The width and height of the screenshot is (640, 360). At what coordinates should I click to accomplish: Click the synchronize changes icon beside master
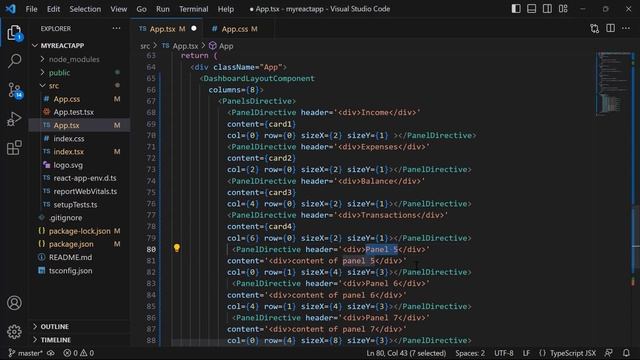(51, 353)
